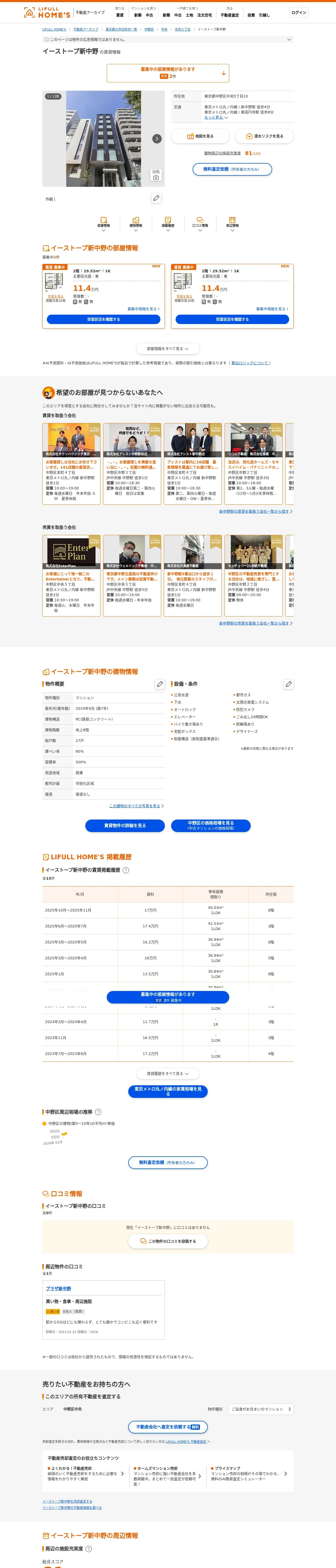336x1568 pixels.
Task: Click 2019年9月 (築7年) value
Action: tap(92, 708)
